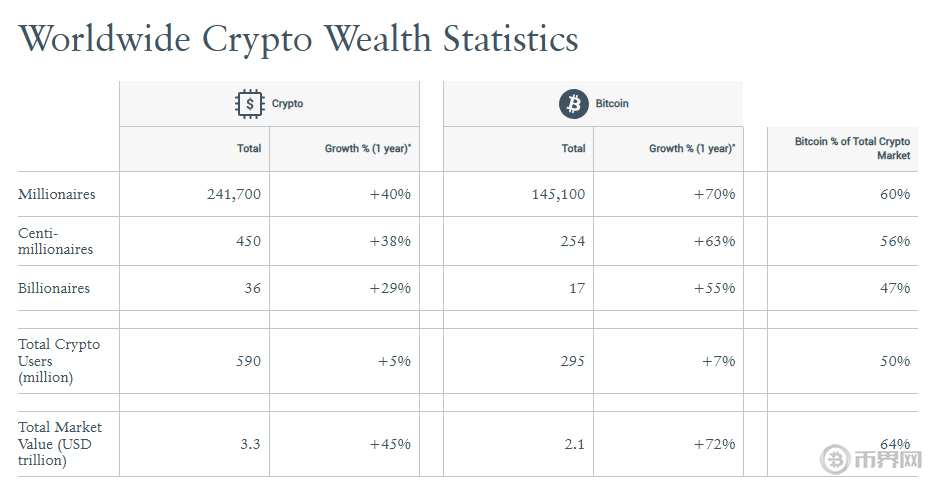The height and width of the screenshot is (487, 933).
Task: Click Bitcoin % of Total Crypto Market header
Action: coord(852,148)
